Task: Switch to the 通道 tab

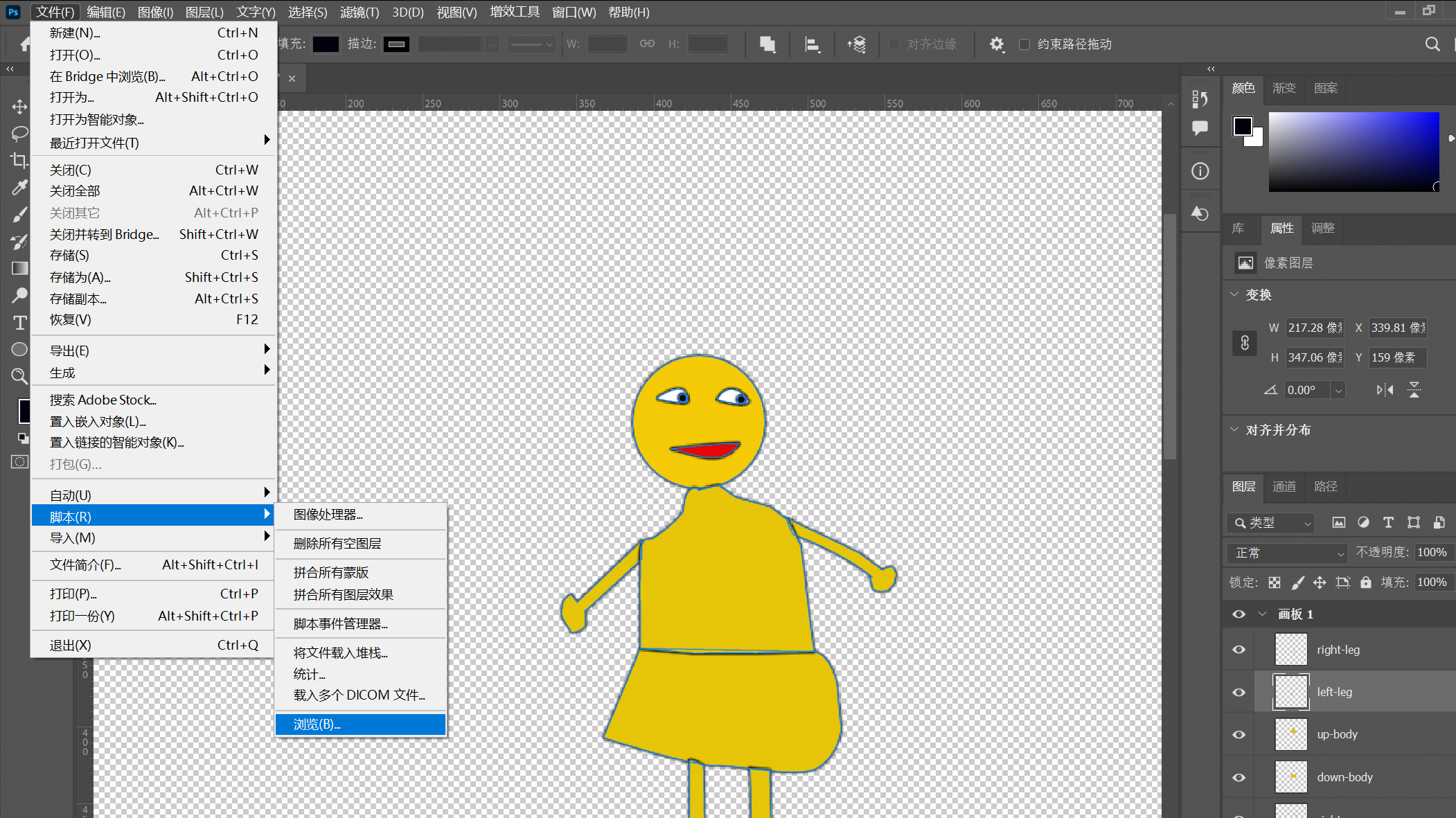Action: (1284, 486)
